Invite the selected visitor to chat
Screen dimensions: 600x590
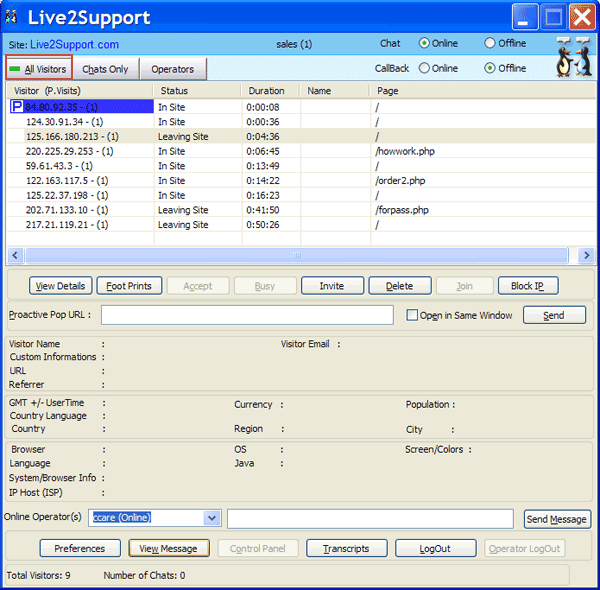(332, 286)
